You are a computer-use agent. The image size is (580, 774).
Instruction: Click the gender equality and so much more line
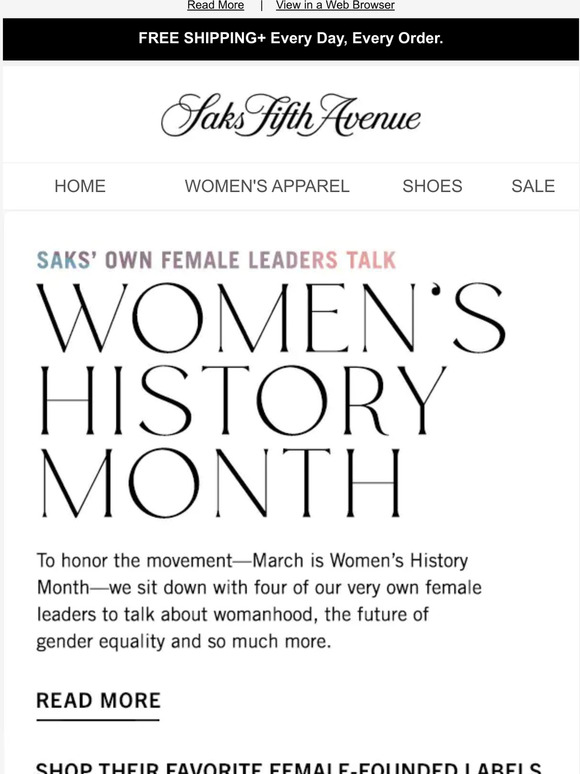(184, 642)
